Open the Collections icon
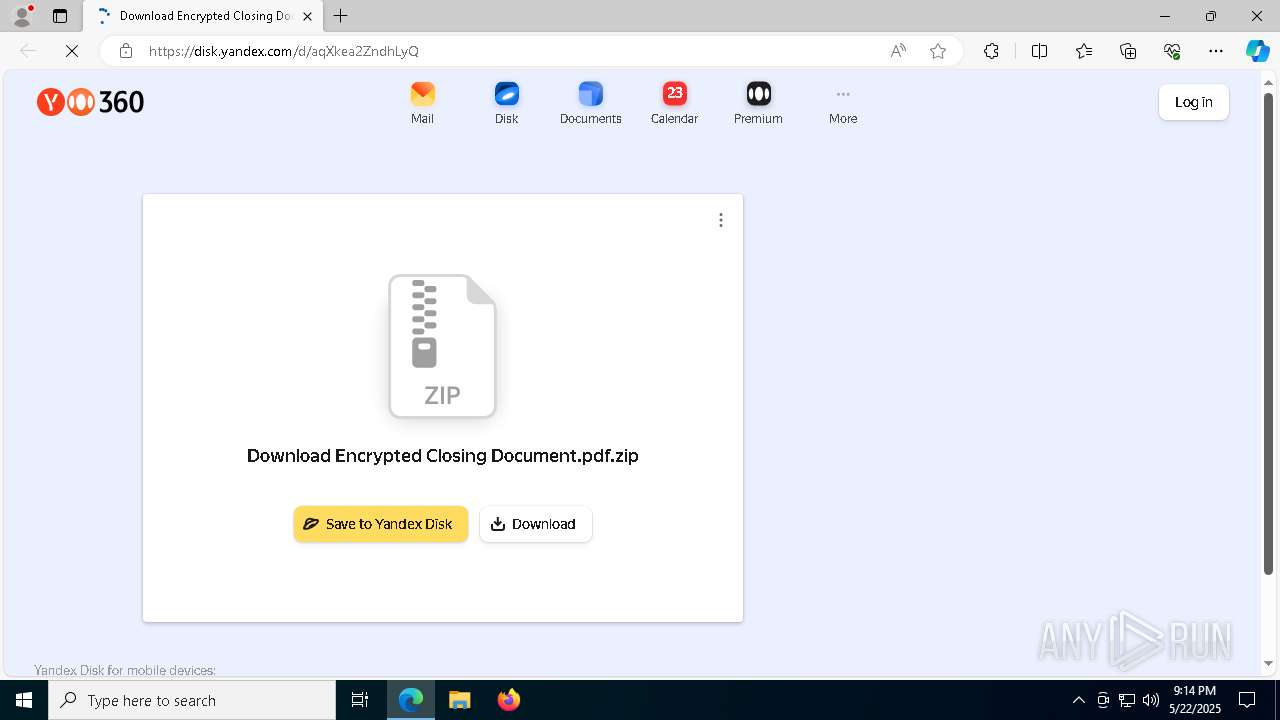The image size is (1280, 720). coord(1128,51)
